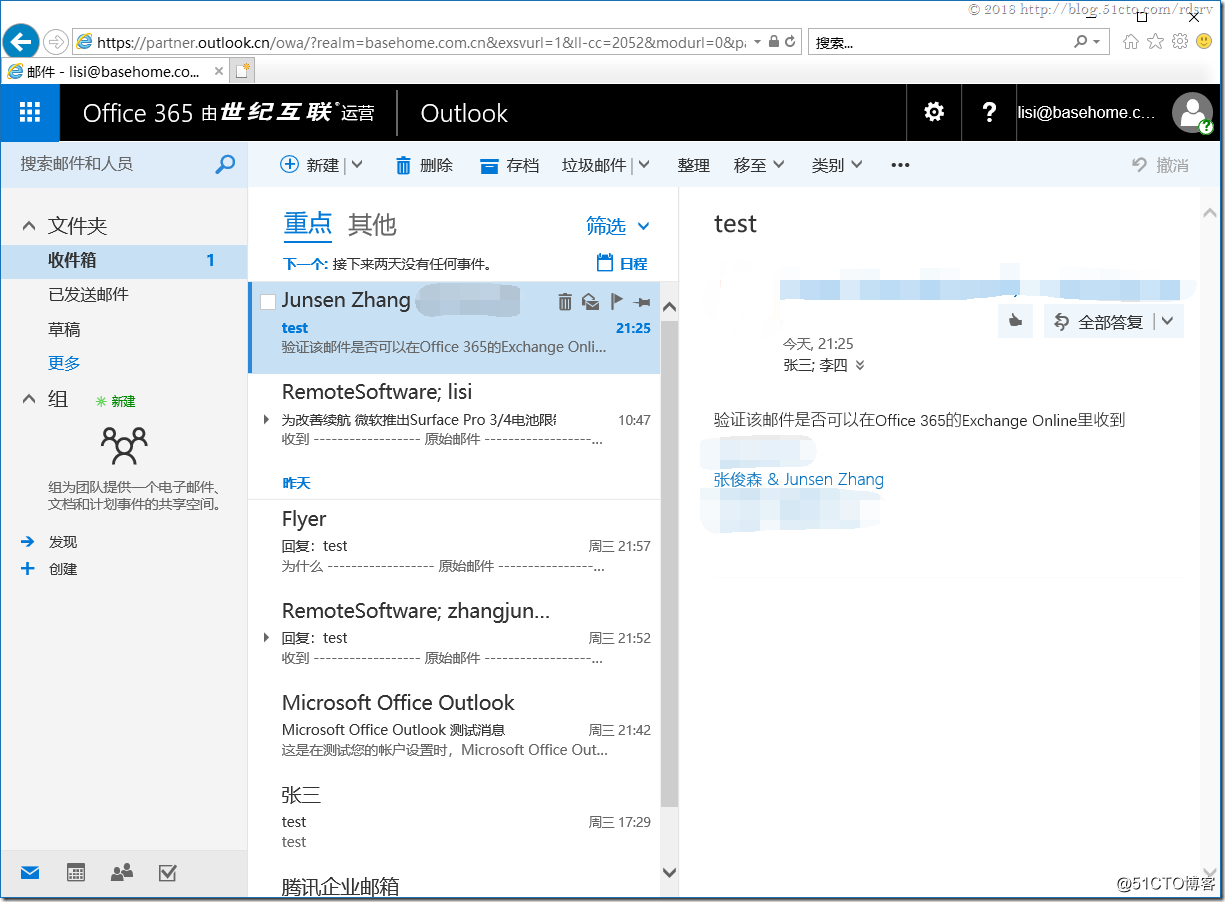Open the Junk mail dropdown arrow

(x=644, y=165)
